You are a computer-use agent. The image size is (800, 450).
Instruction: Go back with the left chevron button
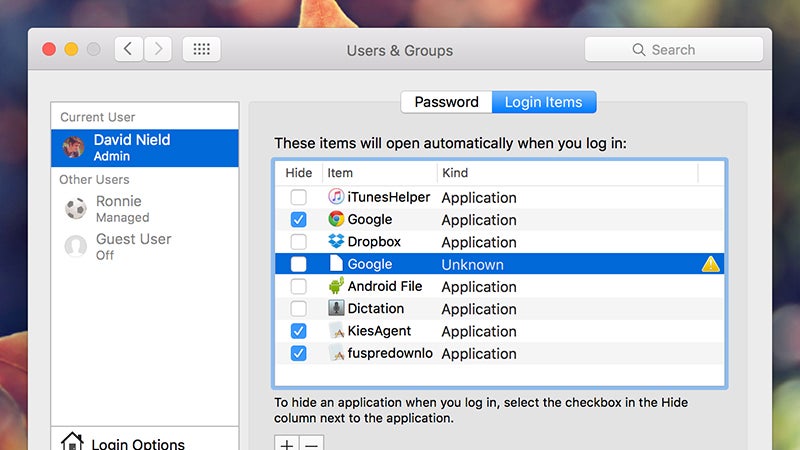[129, 49]
